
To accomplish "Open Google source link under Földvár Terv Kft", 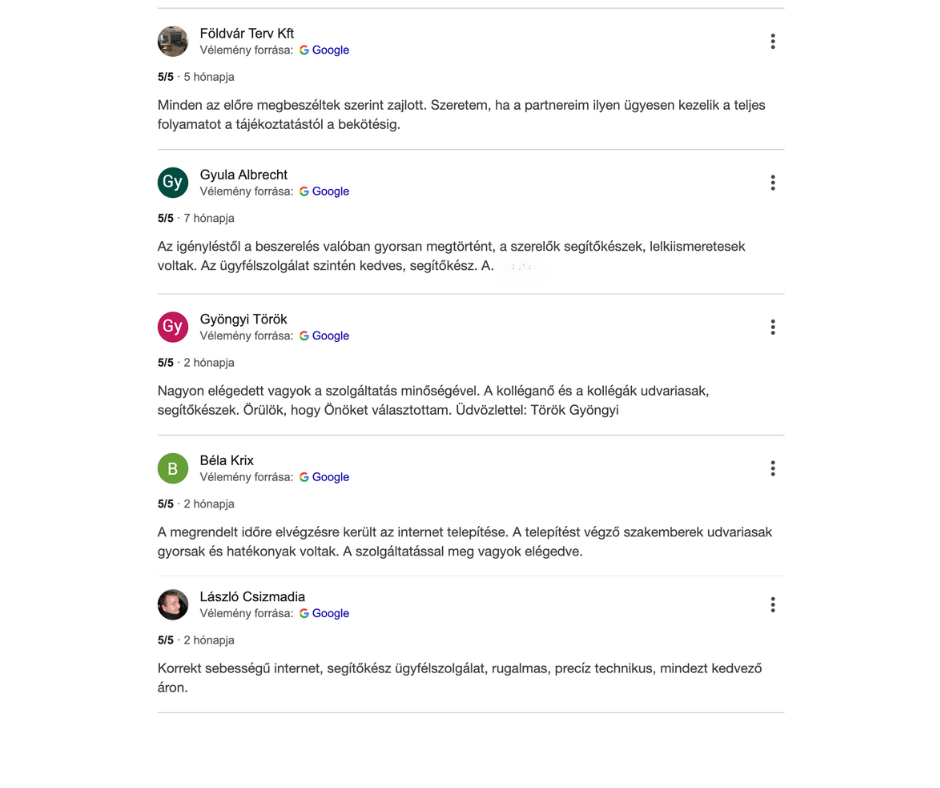I will coord(324,50).
